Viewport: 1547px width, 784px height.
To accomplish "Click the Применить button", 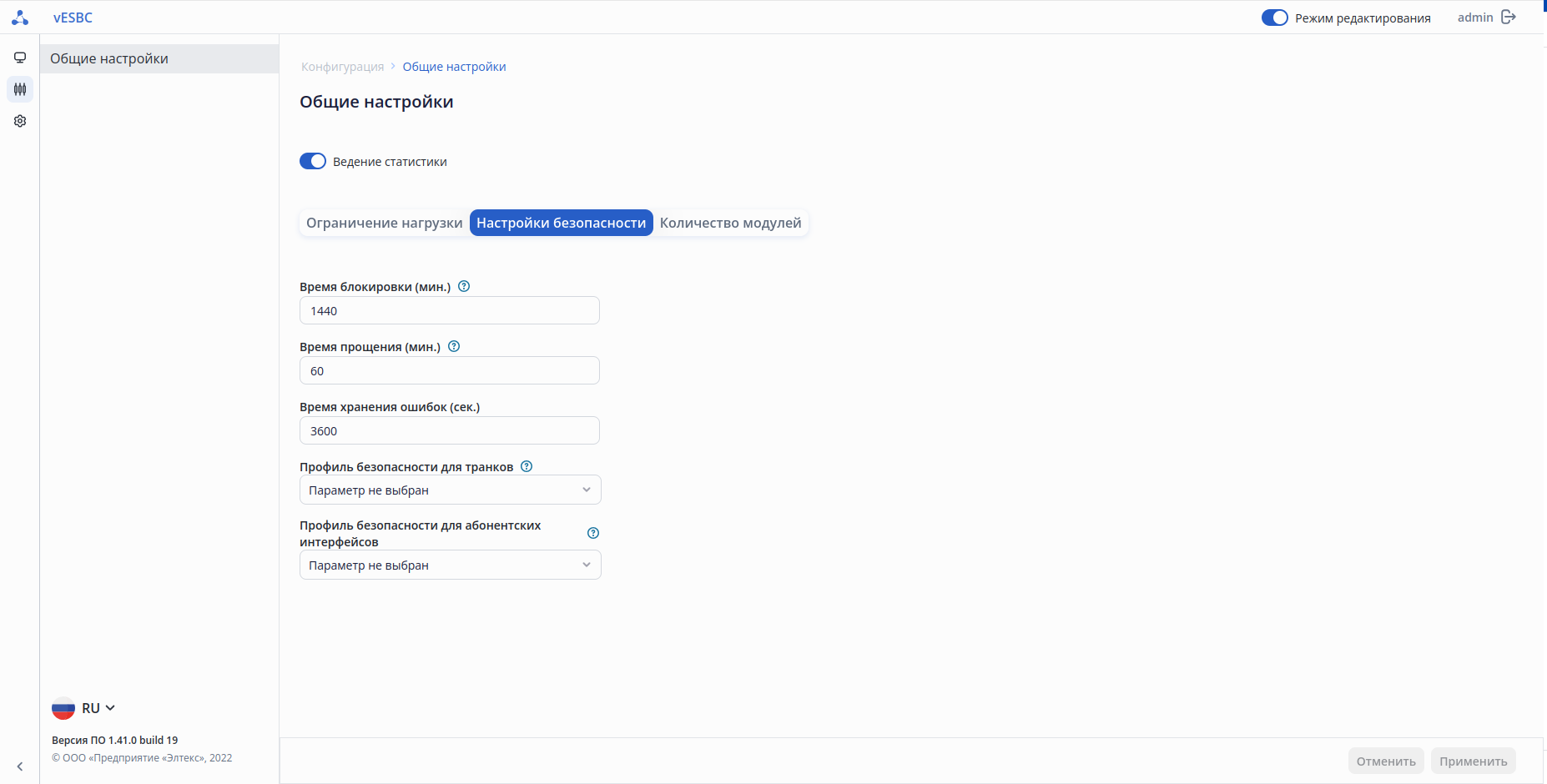I will (1473, 761).
